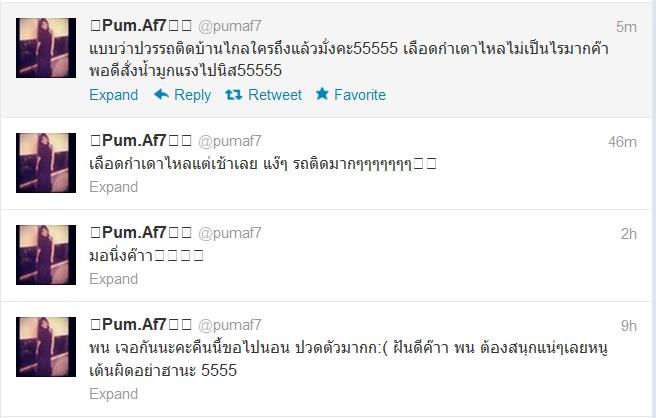This screenshot has width=656, height=418.
Task: Open the 46m timestamp link
Action: (623, 142)
